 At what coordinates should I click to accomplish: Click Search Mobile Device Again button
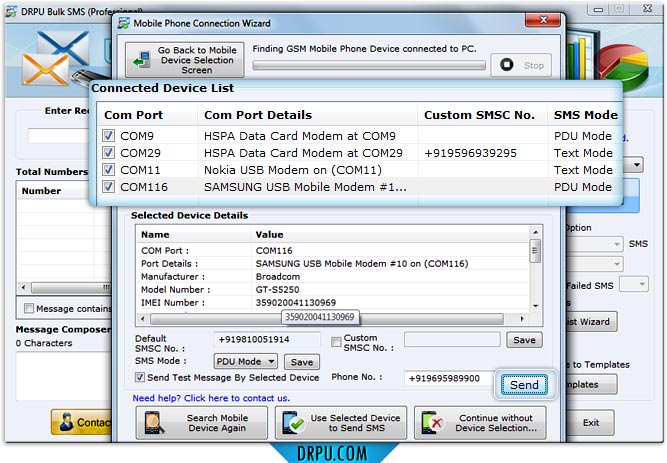(x=202, y=423)
